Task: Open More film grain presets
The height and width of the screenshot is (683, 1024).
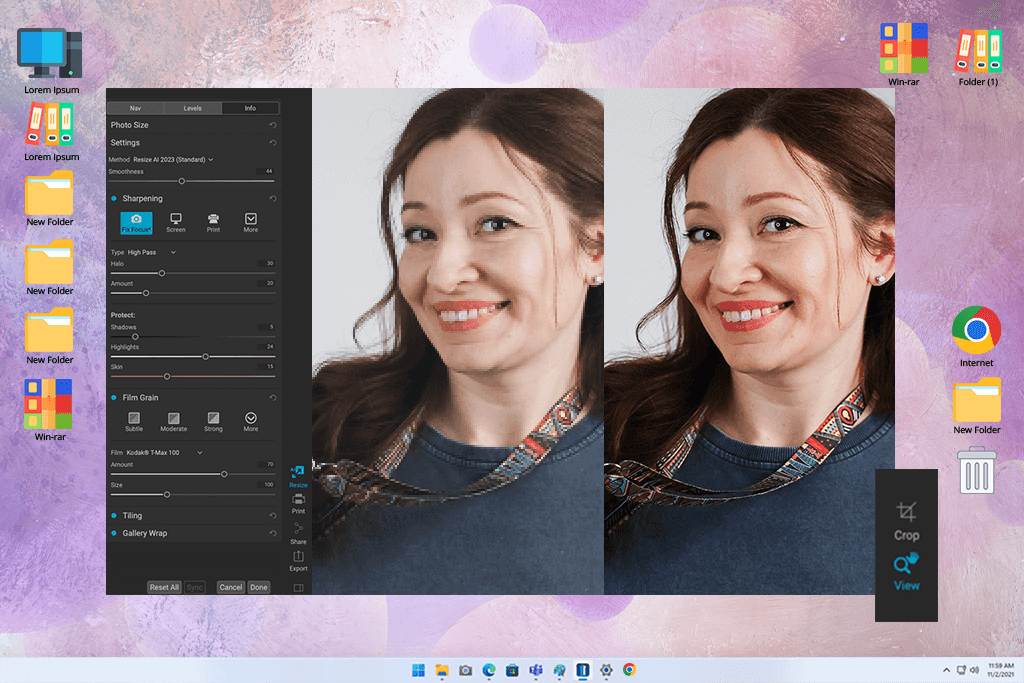Action: 251,422
